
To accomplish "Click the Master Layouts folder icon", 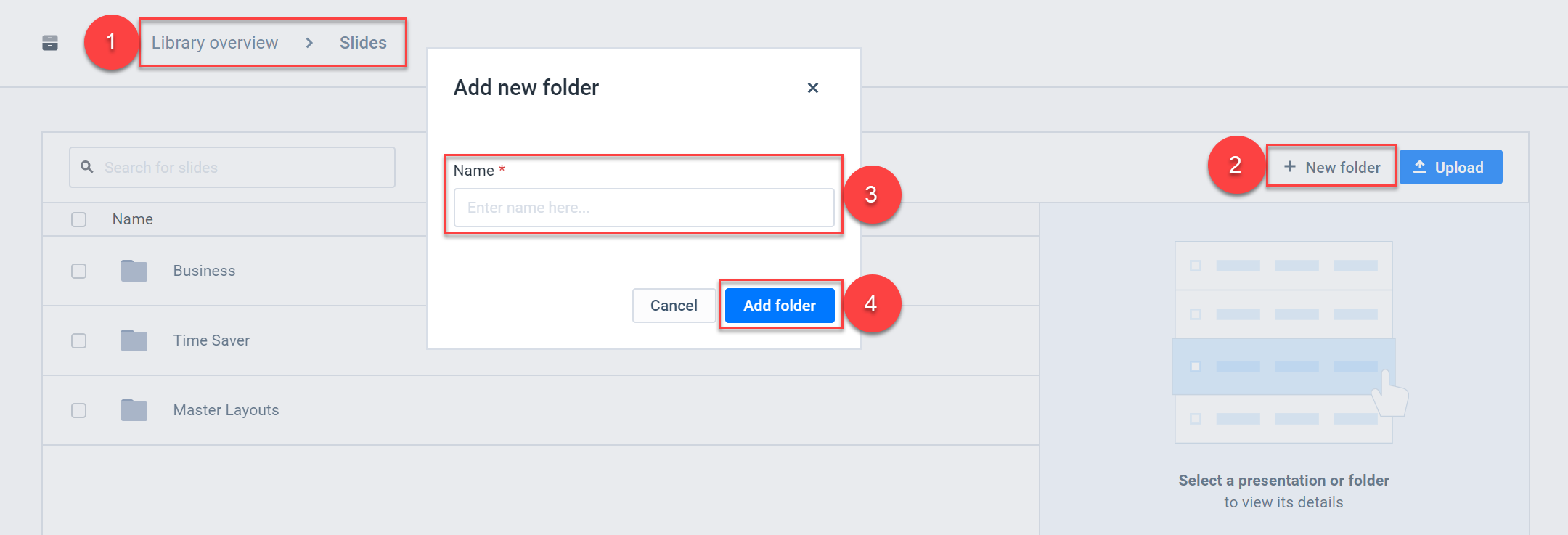I will 134,410.
